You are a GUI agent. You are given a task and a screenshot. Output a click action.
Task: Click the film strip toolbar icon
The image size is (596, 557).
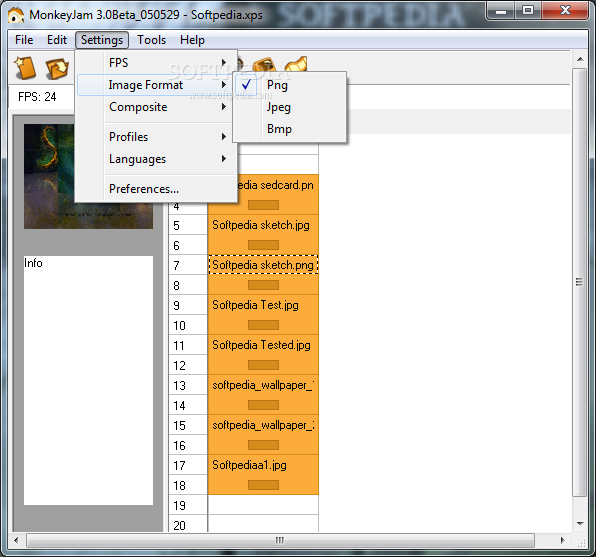pos(296,64)
